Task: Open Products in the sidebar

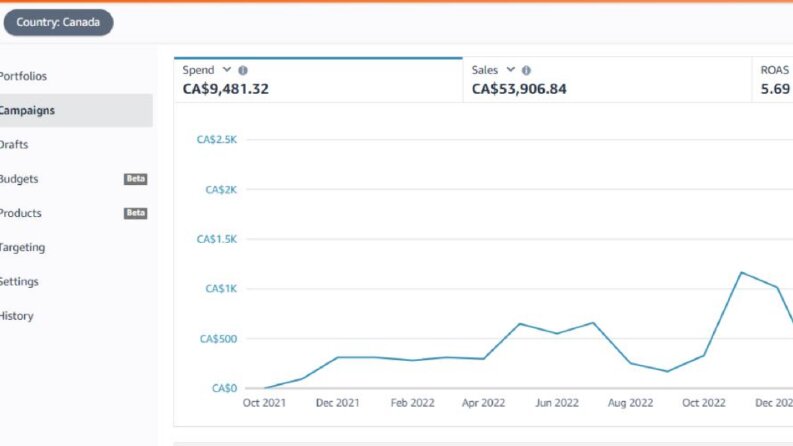Action: point(20,213)
